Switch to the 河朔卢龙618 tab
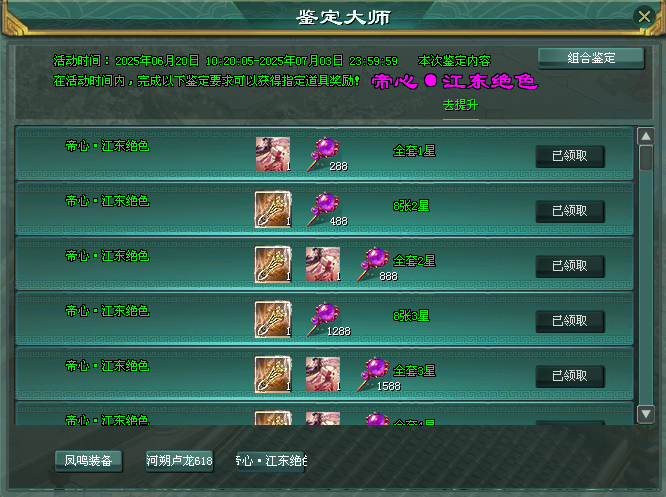The height and width of the screenshot is (497, 666). 179,461
